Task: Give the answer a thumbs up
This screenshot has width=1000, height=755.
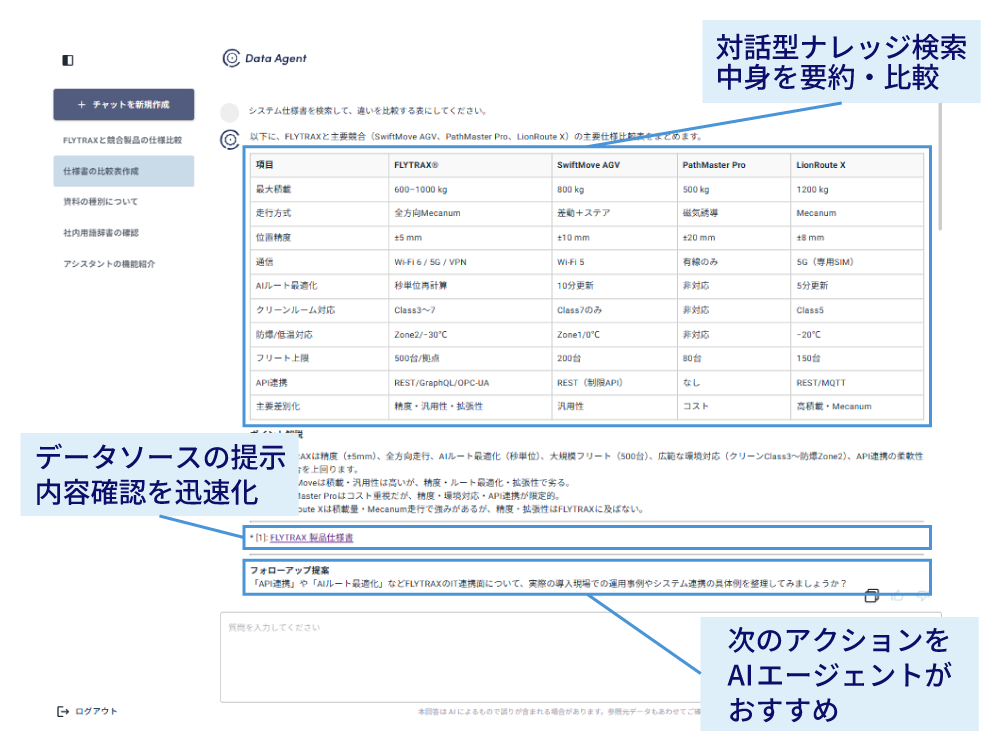Action: (897, 596)
